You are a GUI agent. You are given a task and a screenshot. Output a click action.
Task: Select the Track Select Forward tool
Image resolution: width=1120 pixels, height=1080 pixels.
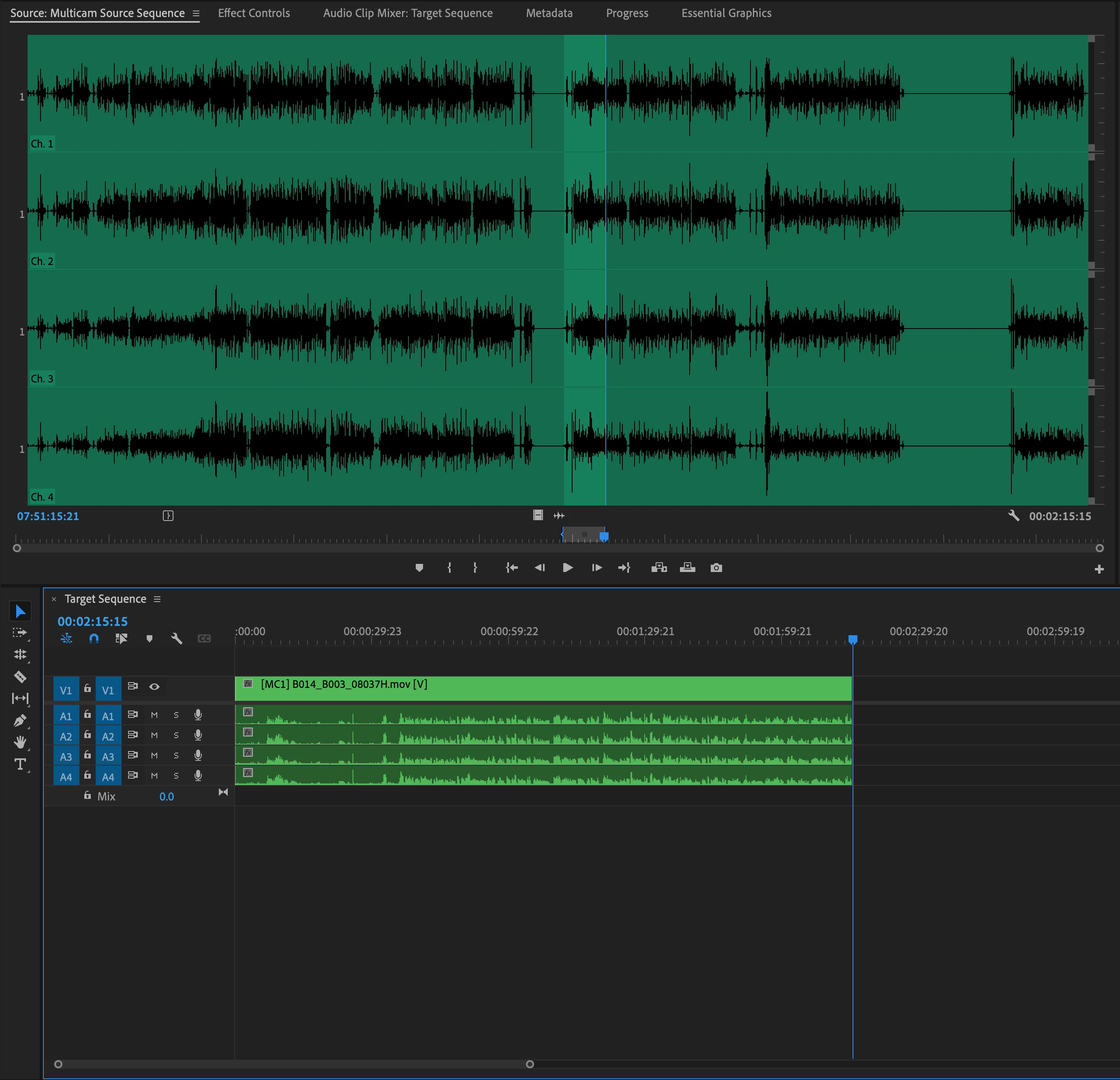(x=20, y=633)
